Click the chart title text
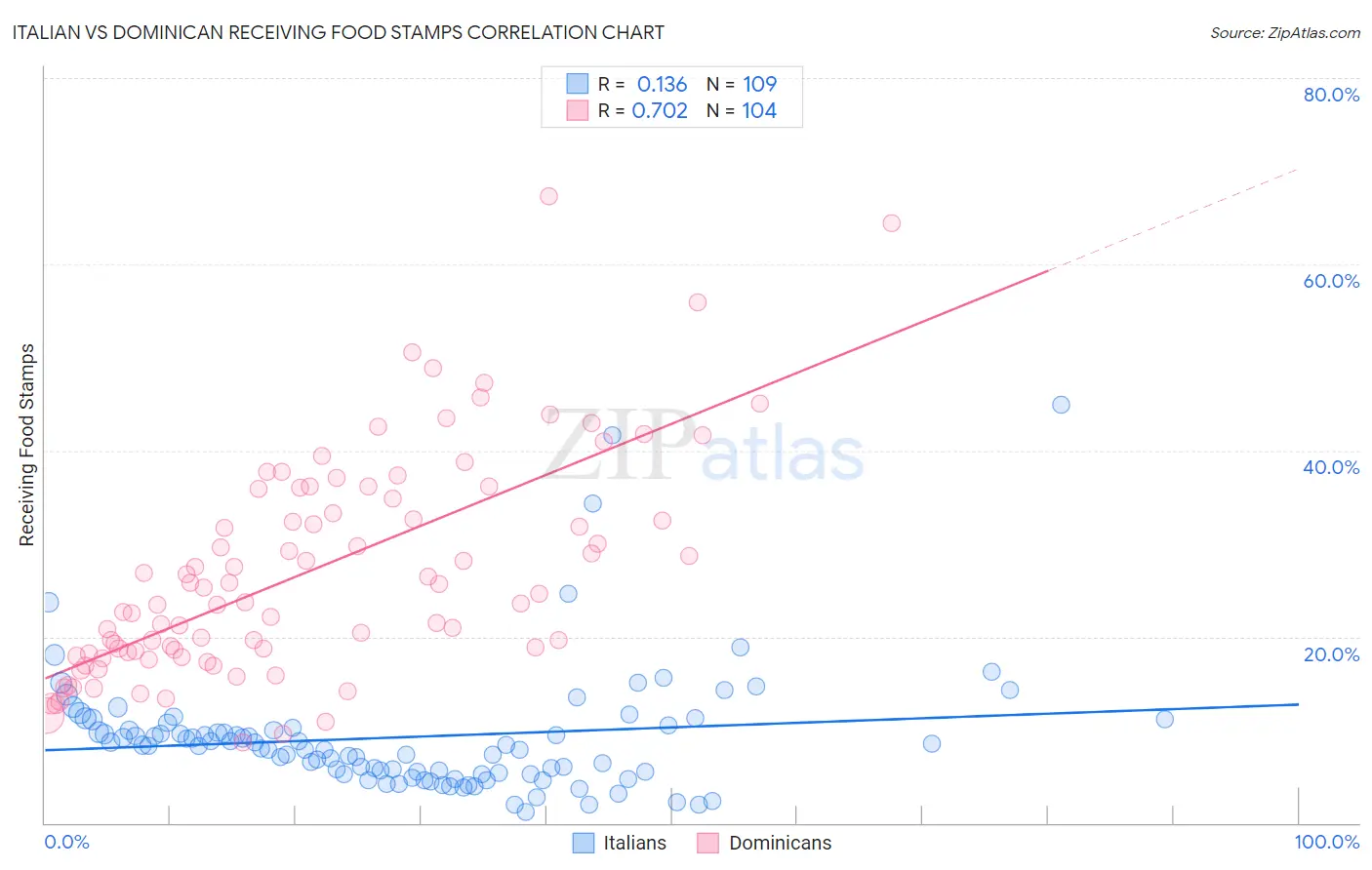Image resolution: width=1372 pixels, height=870 pixels. 338,32
